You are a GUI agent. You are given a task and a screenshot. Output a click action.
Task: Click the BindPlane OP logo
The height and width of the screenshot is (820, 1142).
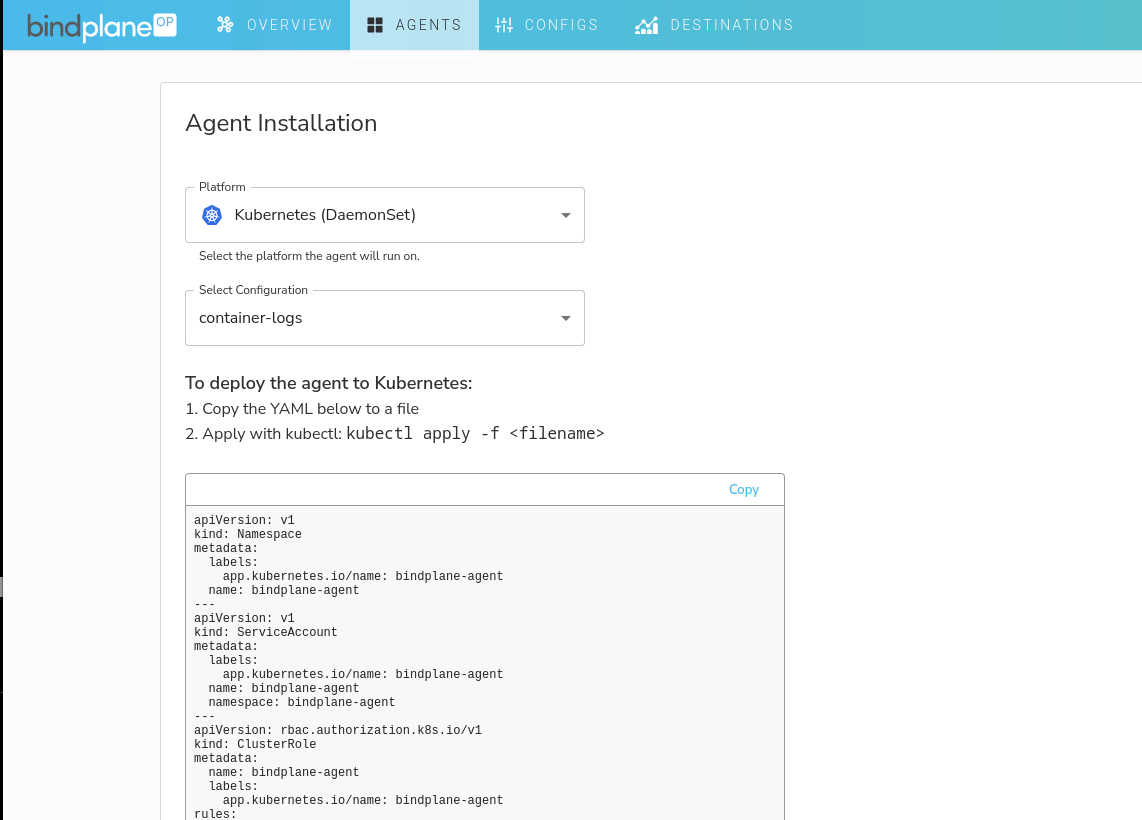pos(102,26)
